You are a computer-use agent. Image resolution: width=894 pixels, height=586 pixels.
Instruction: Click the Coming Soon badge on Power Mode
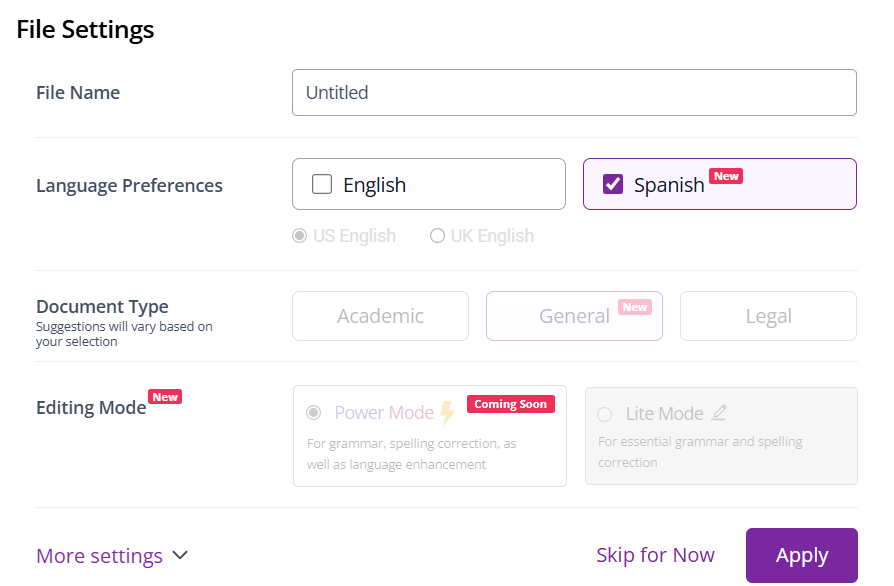[510, 404]
